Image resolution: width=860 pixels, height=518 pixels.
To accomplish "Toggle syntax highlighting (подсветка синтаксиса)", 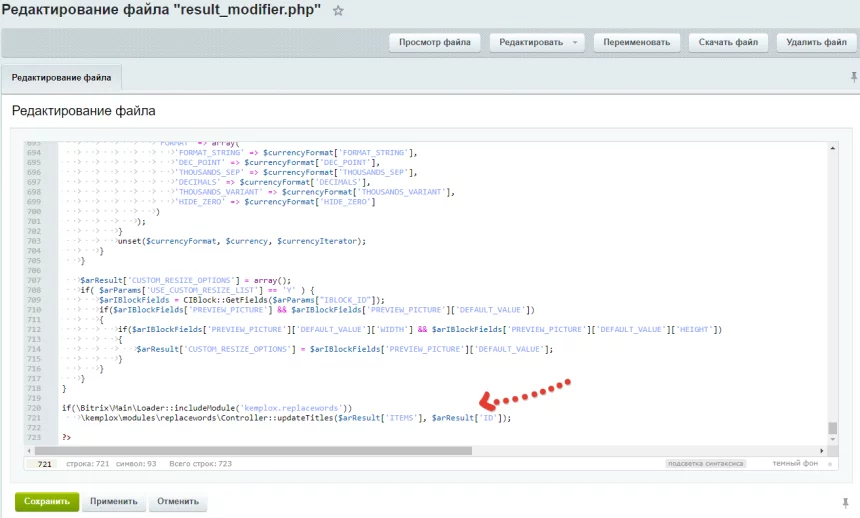I will click(x=705, y=464).
